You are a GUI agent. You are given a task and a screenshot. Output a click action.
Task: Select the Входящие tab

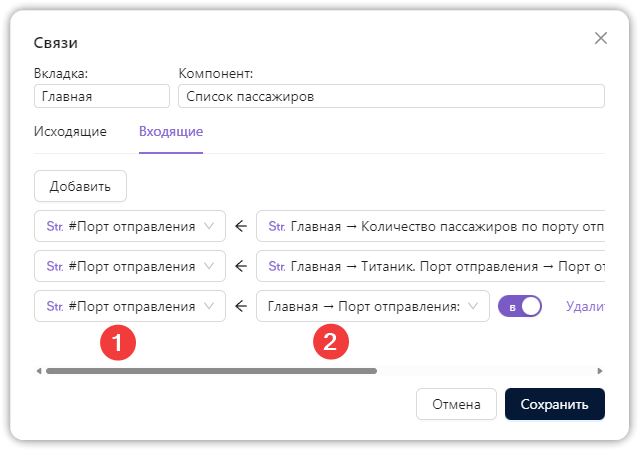(x=171, y=131)
